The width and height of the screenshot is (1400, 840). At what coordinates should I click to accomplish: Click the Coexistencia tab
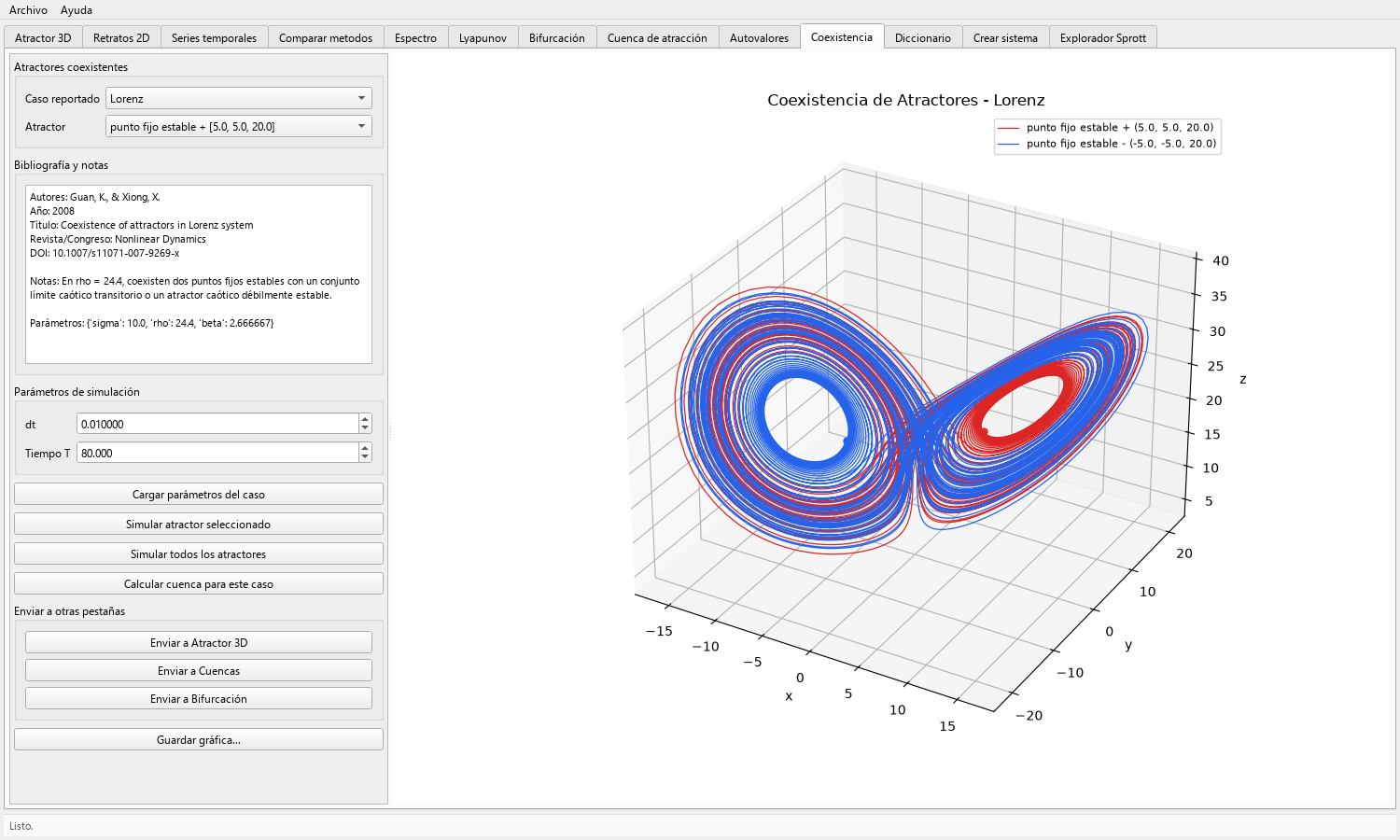click(x=842, y=37)
